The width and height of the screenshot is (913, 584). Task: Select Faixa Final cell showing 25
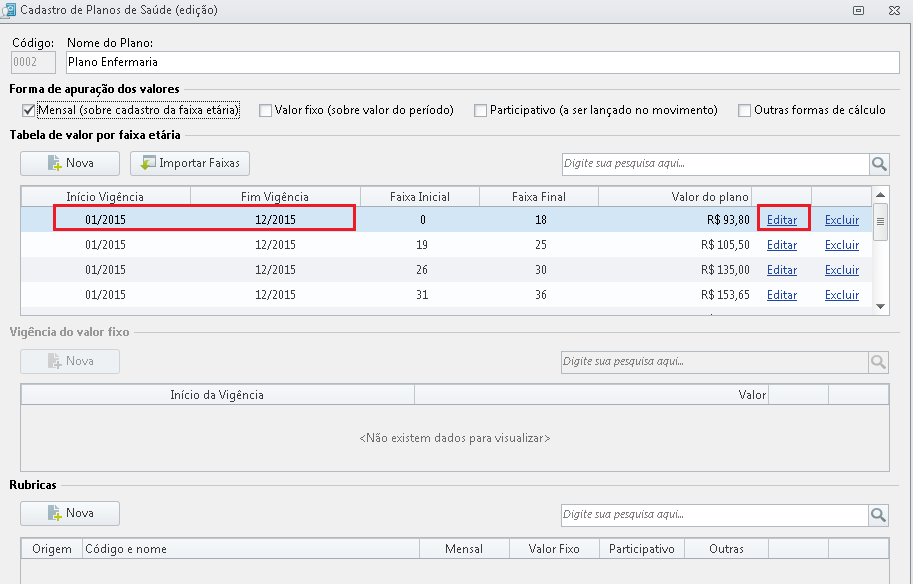[540, 245]
